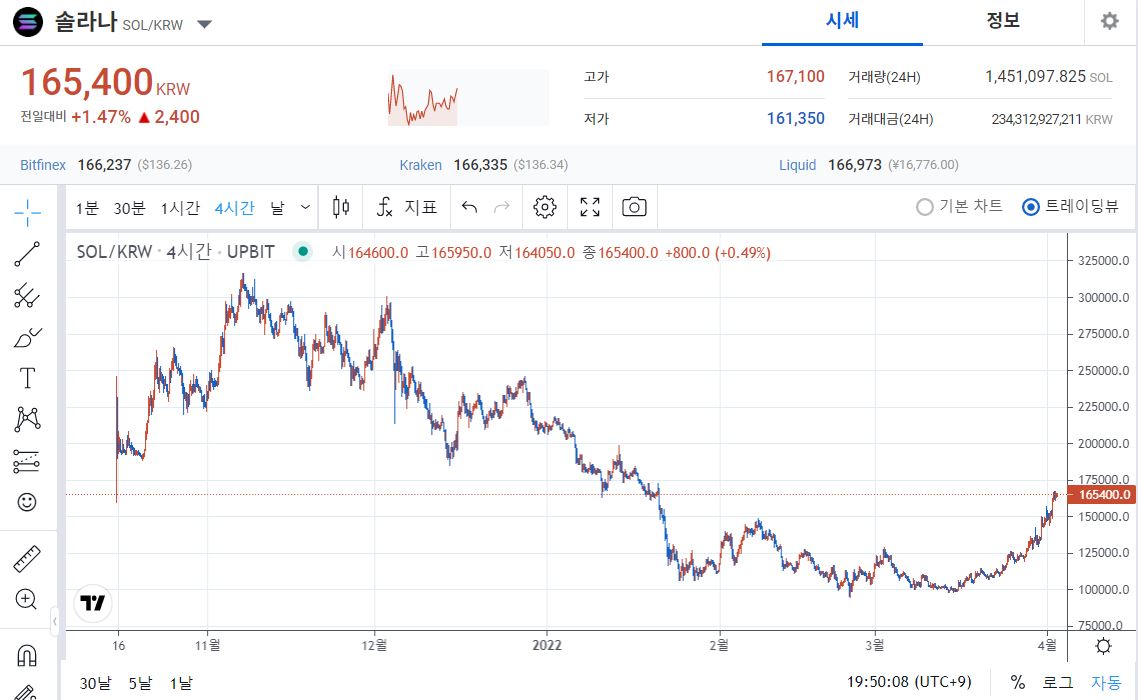
Task: Set interval to 4시간
Action: 234,208
